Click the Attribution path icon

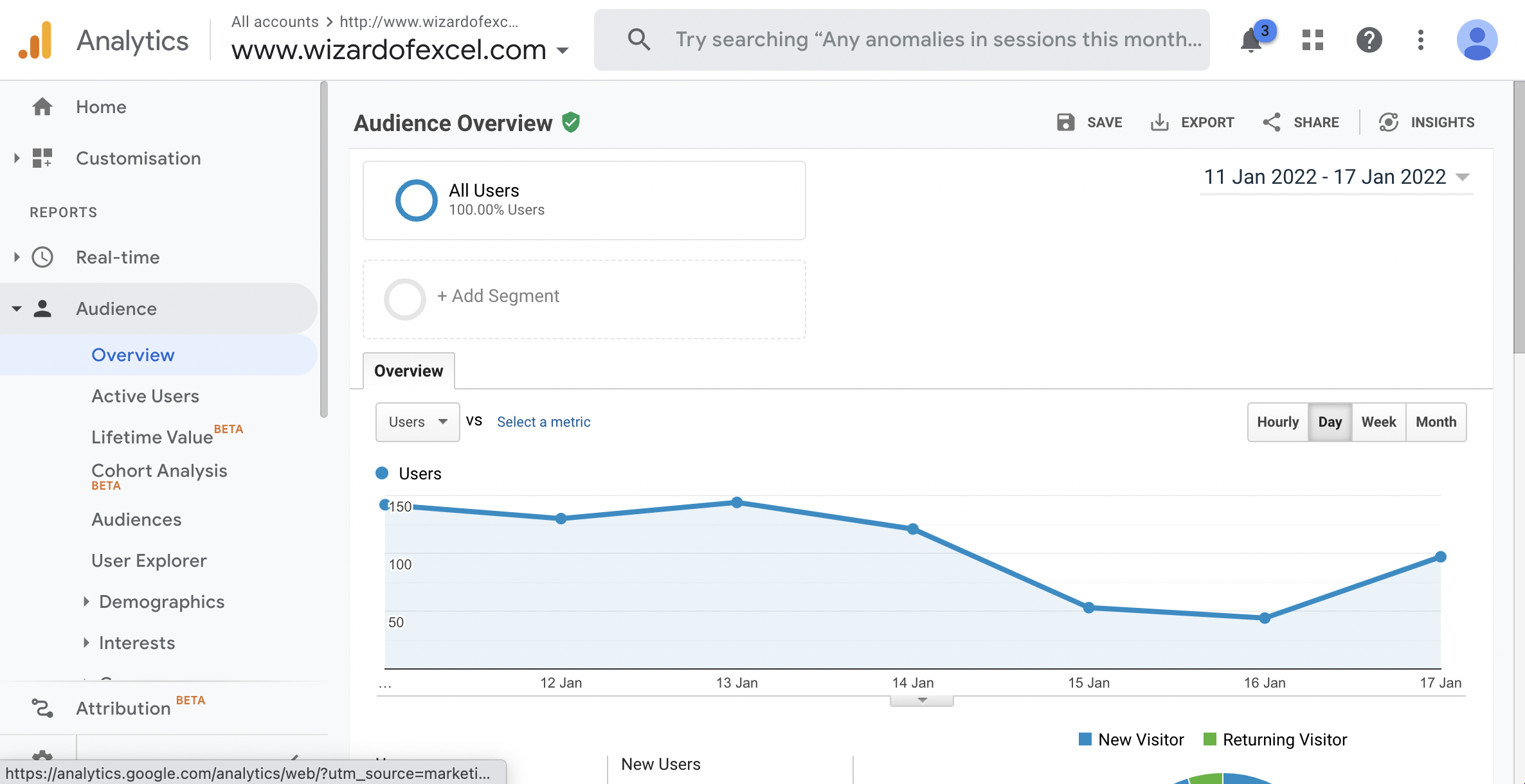[42, 708]
